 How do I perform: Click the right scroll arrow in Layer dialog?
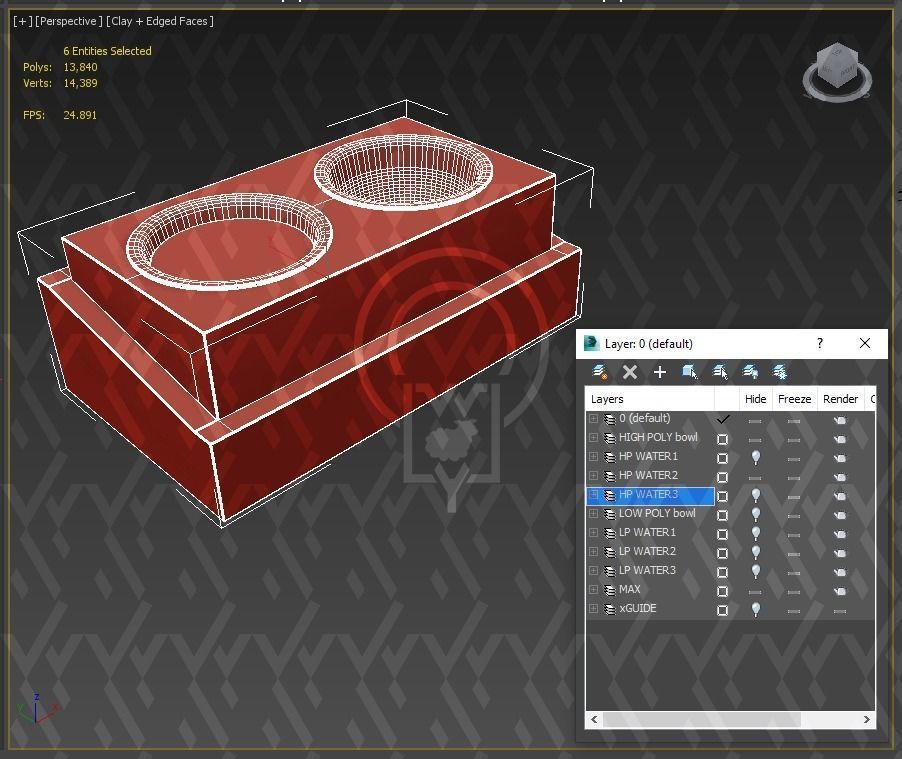tap(867, 719)
